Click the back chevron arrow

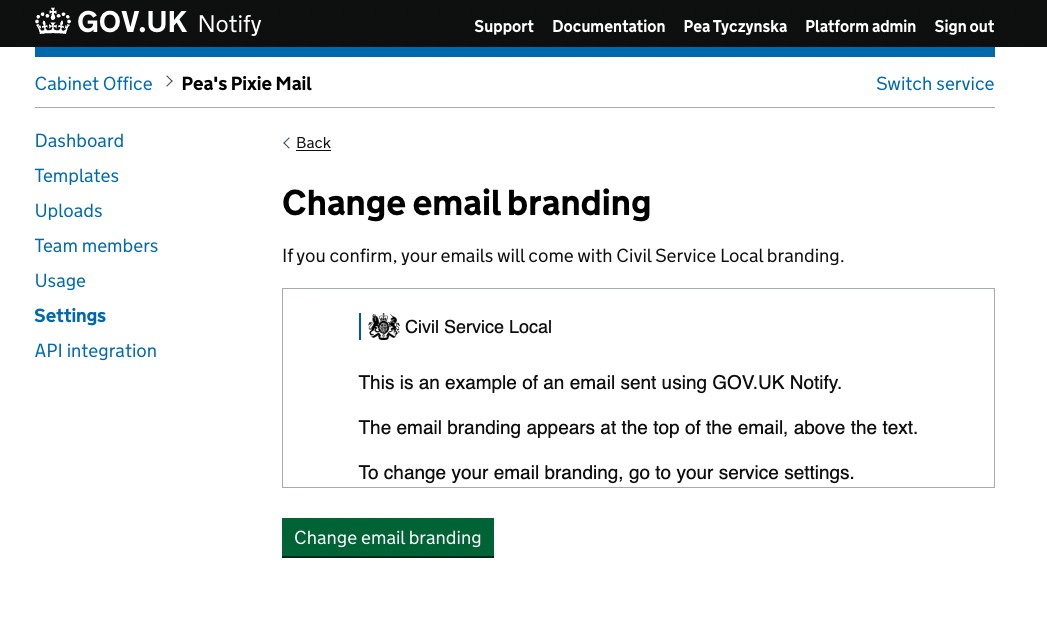[x=286, y=143]
